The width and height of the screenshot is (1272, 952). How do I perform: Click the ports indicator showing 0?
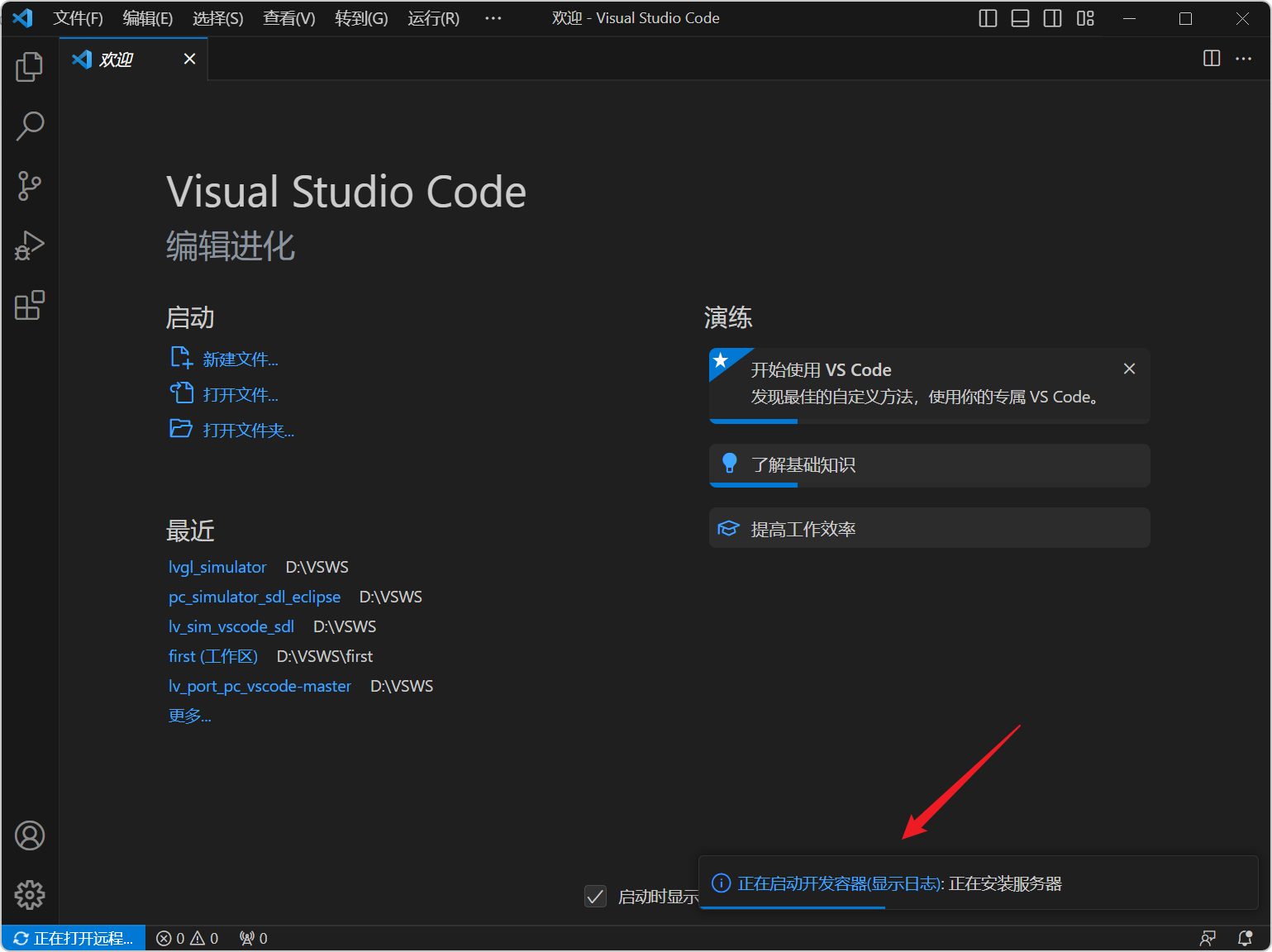[x=253, y=938]
